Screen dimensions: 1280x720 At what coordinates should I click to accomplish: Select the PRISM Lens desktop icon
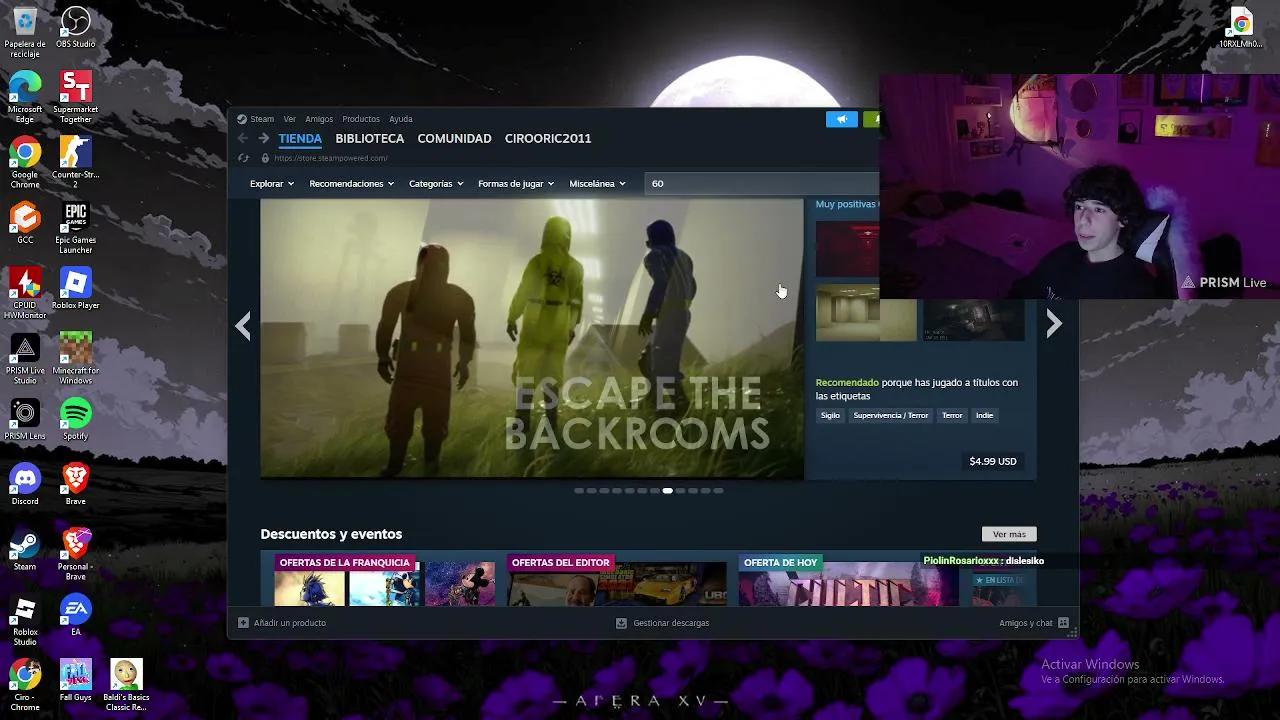pyautogui.click(x=25, y=420)
